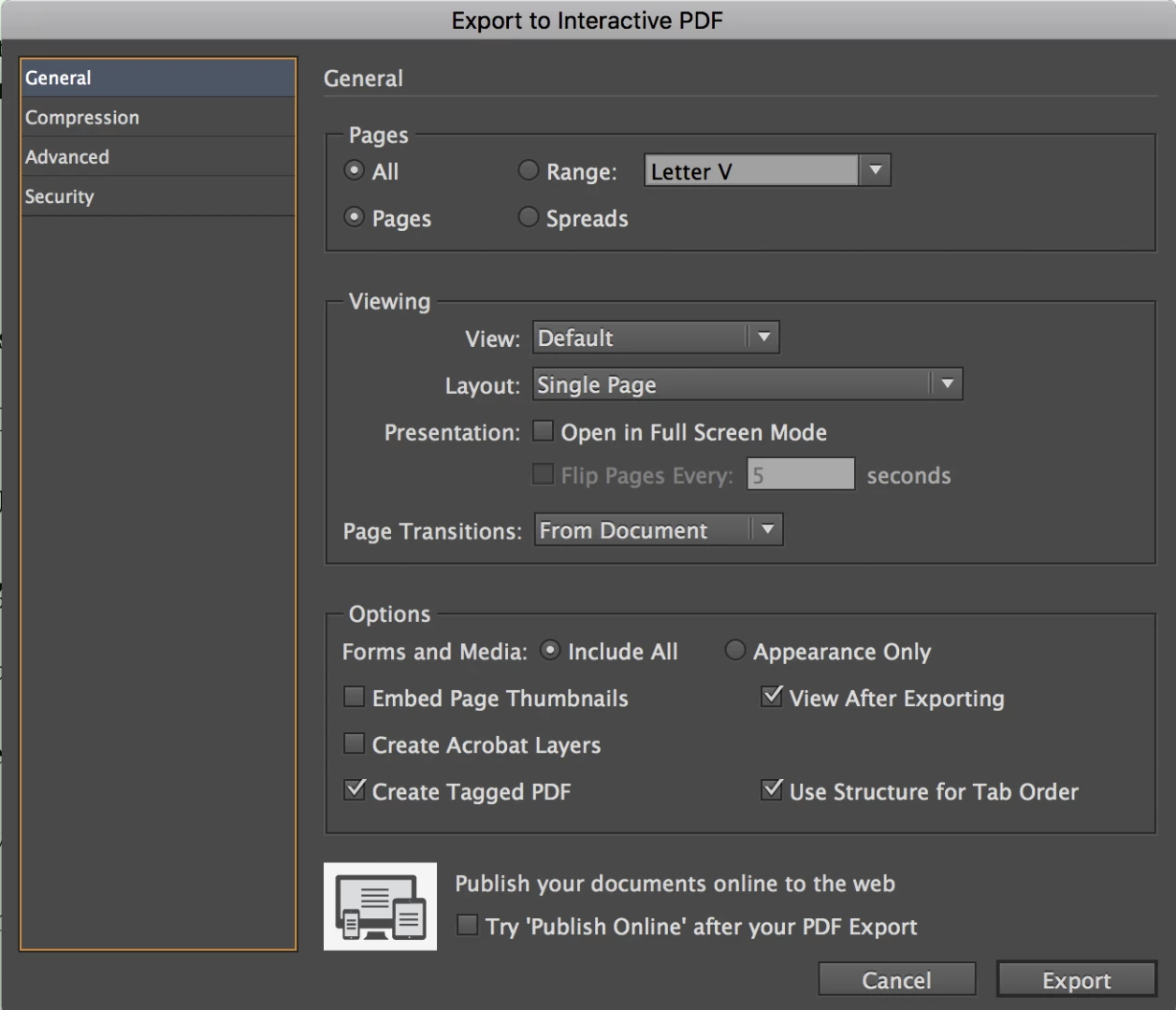This screenshot has height=1010, width=1176.
Task: Select the All pages radio button
Action: [x=354, y=170]
